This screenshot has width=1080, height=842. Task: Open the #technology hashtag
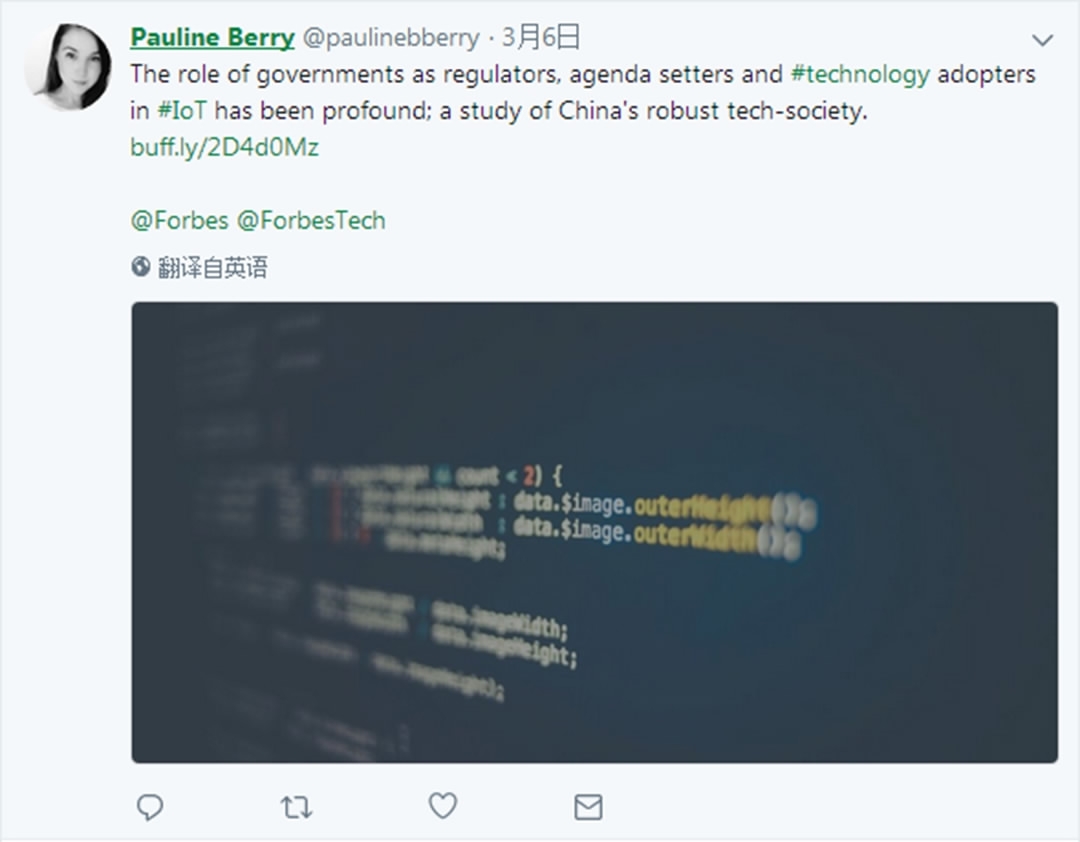pos(860,74)
